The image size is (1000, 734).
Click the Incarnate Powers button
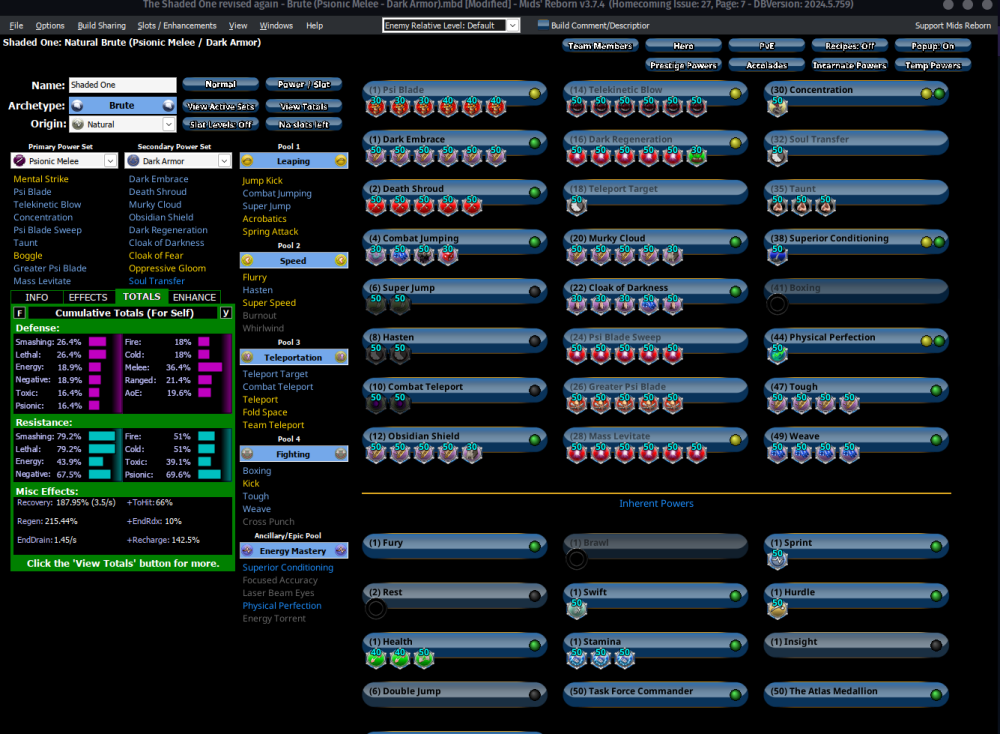[849, 65]
